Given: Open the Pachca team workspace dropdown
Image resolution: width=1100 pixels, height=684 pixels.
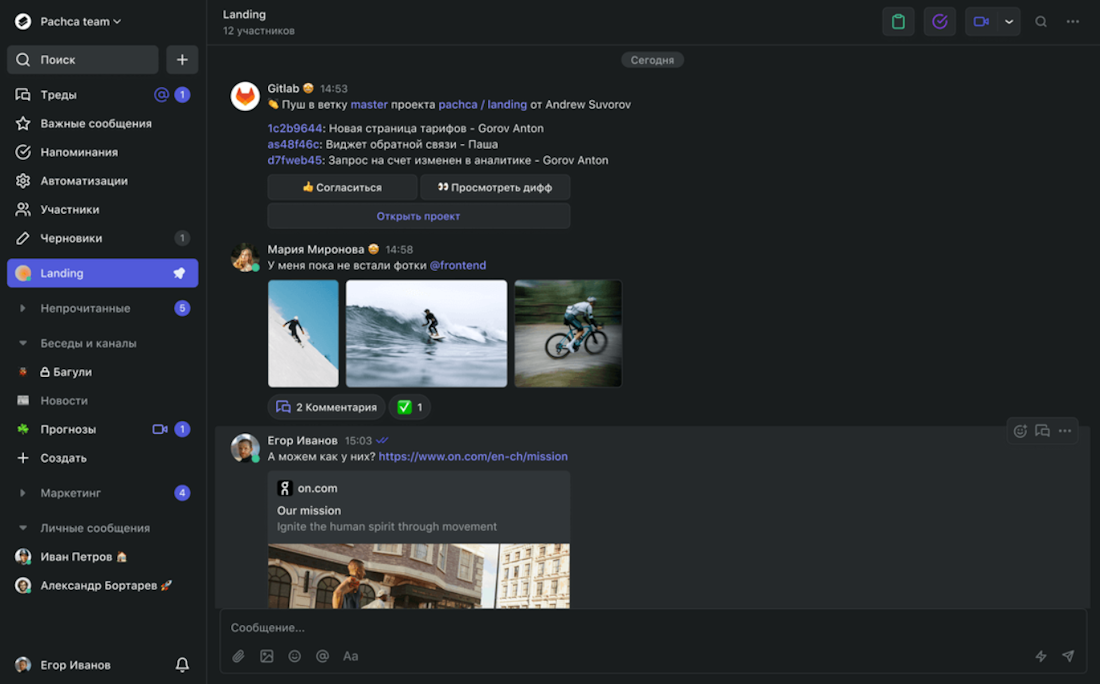Looking at the screenshot, I should [80, 21].
